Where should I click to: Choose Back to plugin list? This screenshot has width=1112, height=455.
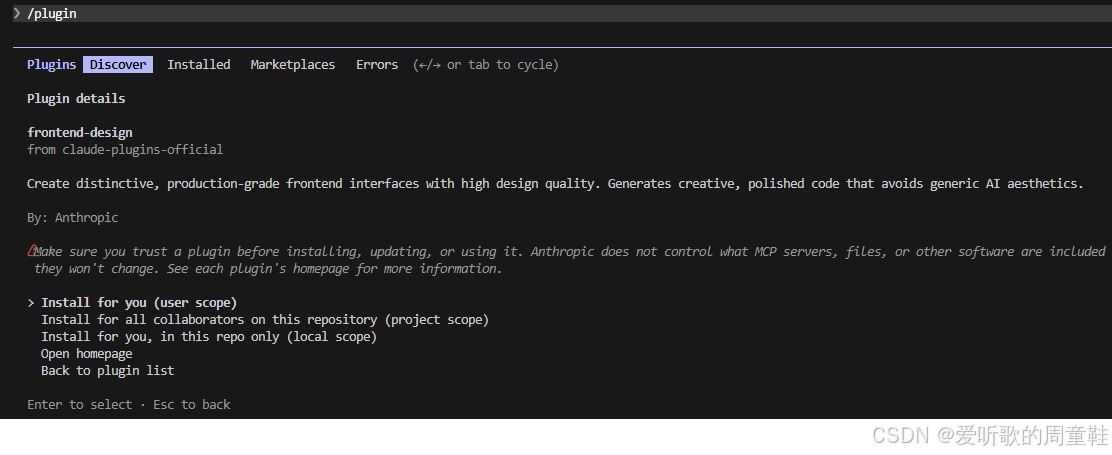108,371
